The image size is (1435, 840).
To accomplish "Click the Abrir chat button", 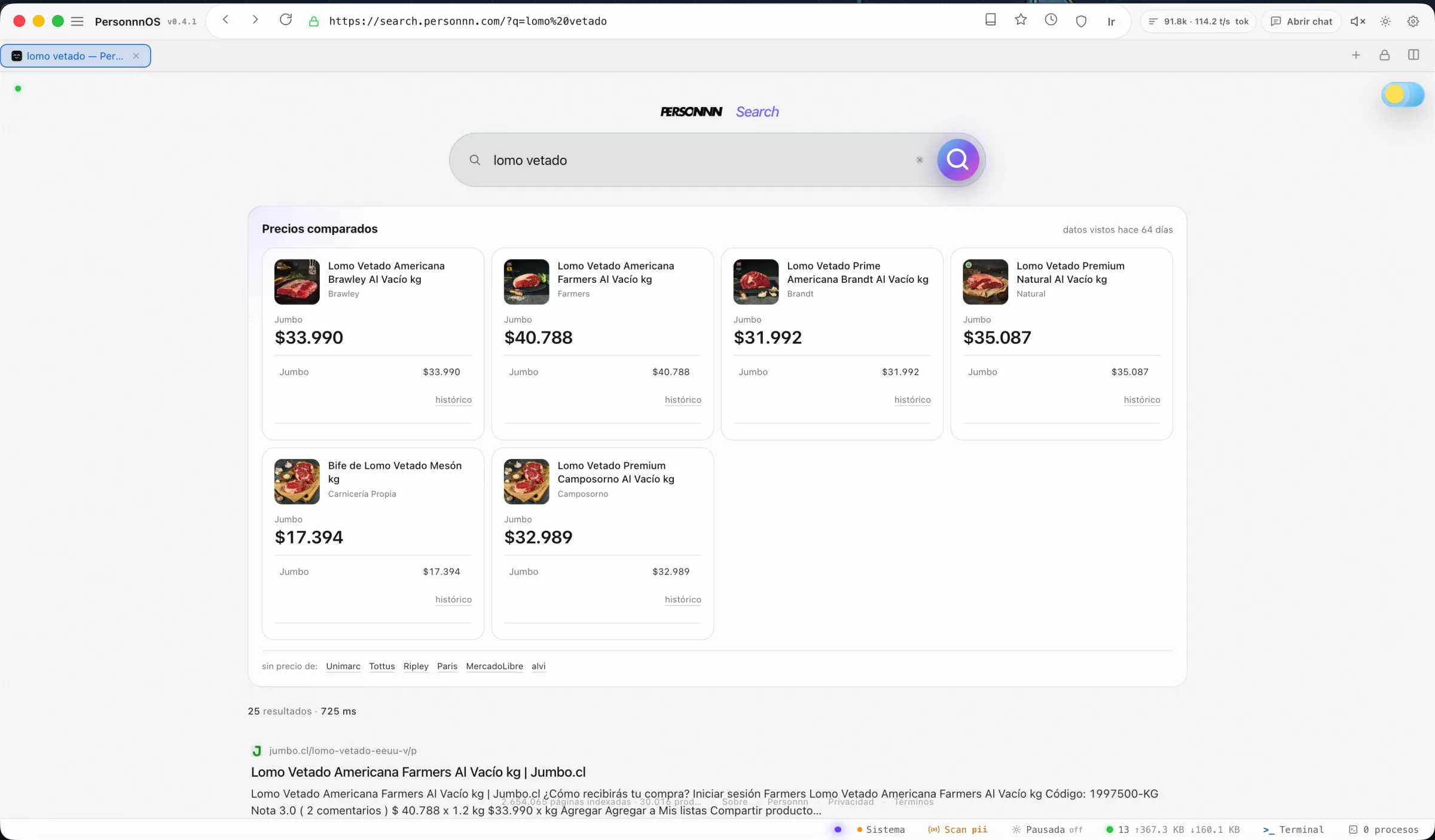I will pyautogui.click(x=1301, y=22).
